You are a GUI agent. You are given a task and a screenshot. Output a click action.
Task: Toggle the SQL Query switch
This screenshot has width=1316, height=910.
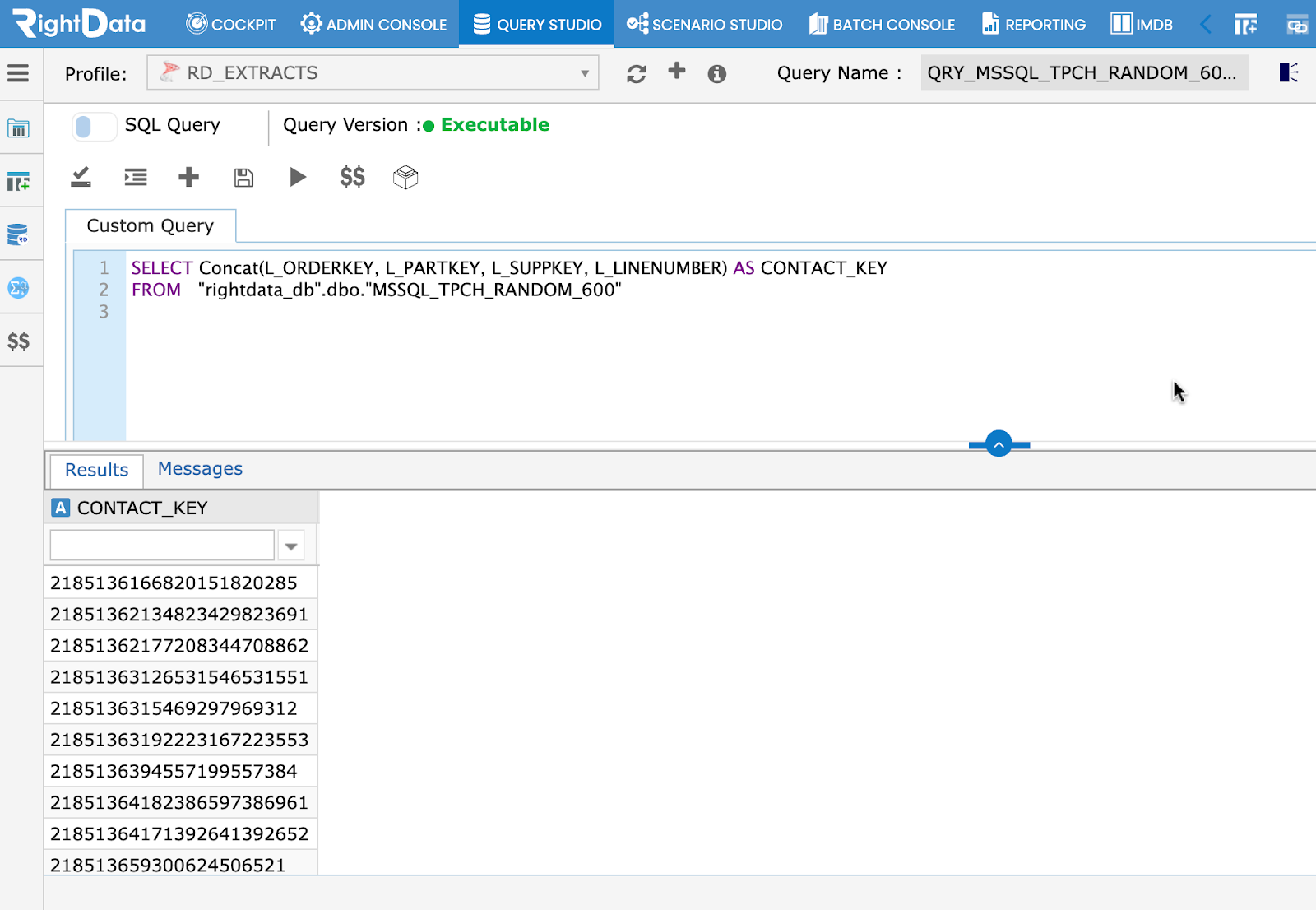pyautogui.click(x=94, y=127)
